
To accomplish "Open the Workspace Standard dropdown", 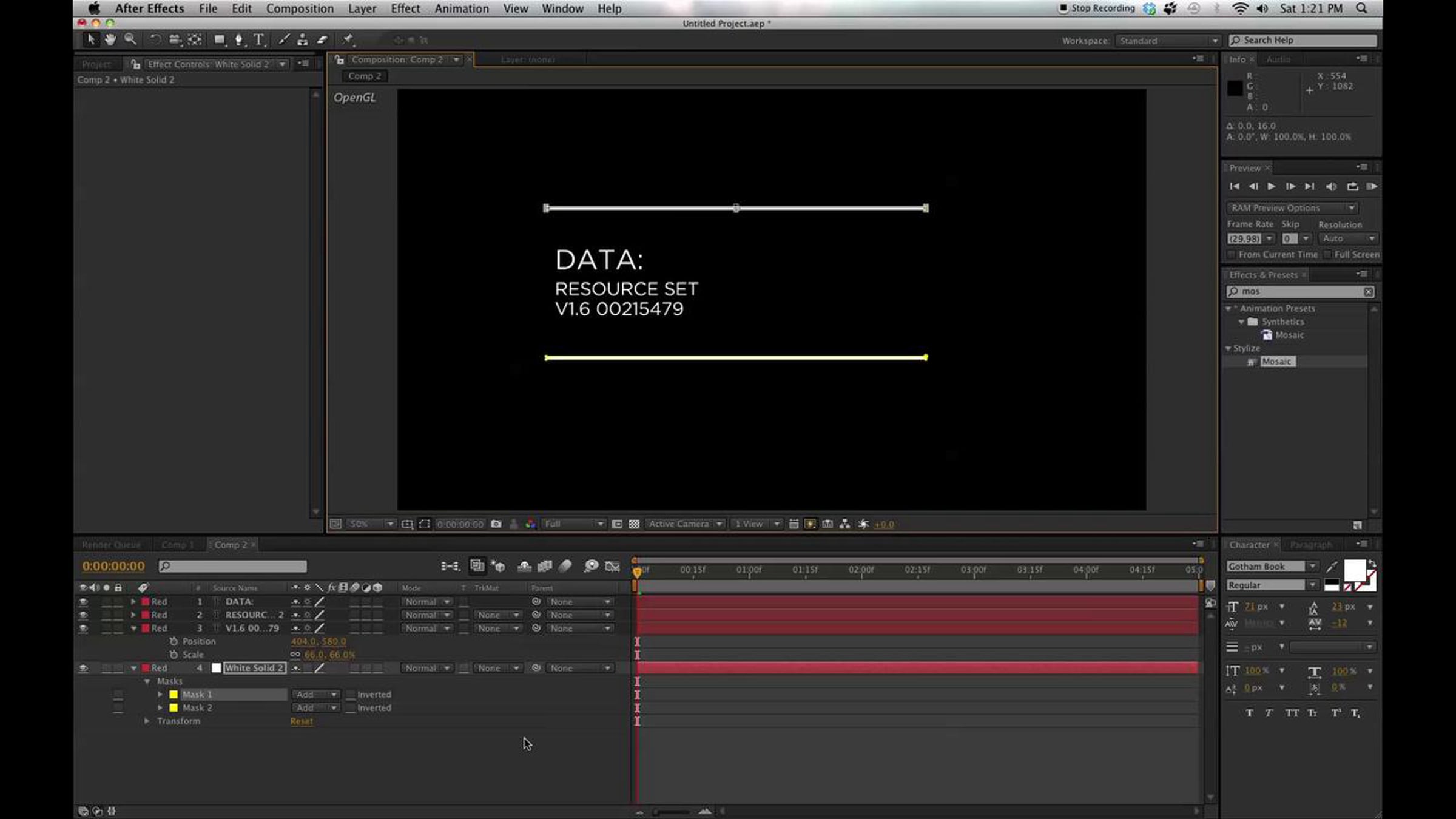I will pos(1168,41).
